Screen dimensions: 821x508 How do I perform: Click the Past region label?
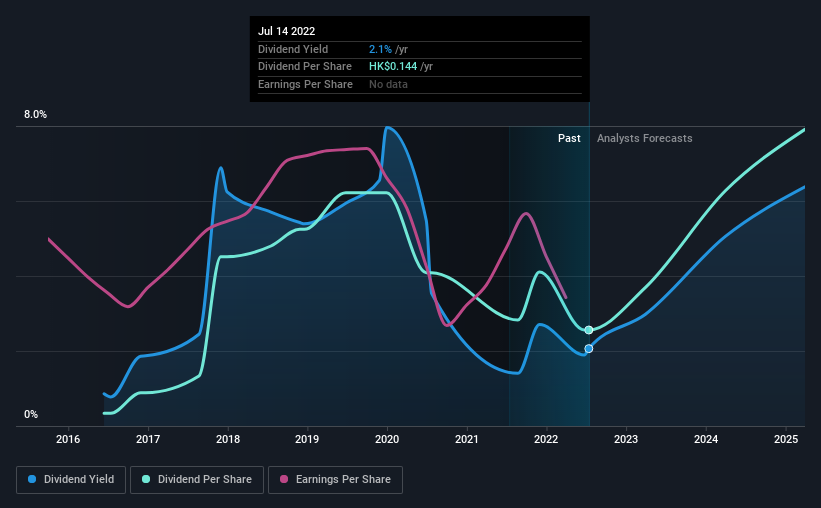569,138
